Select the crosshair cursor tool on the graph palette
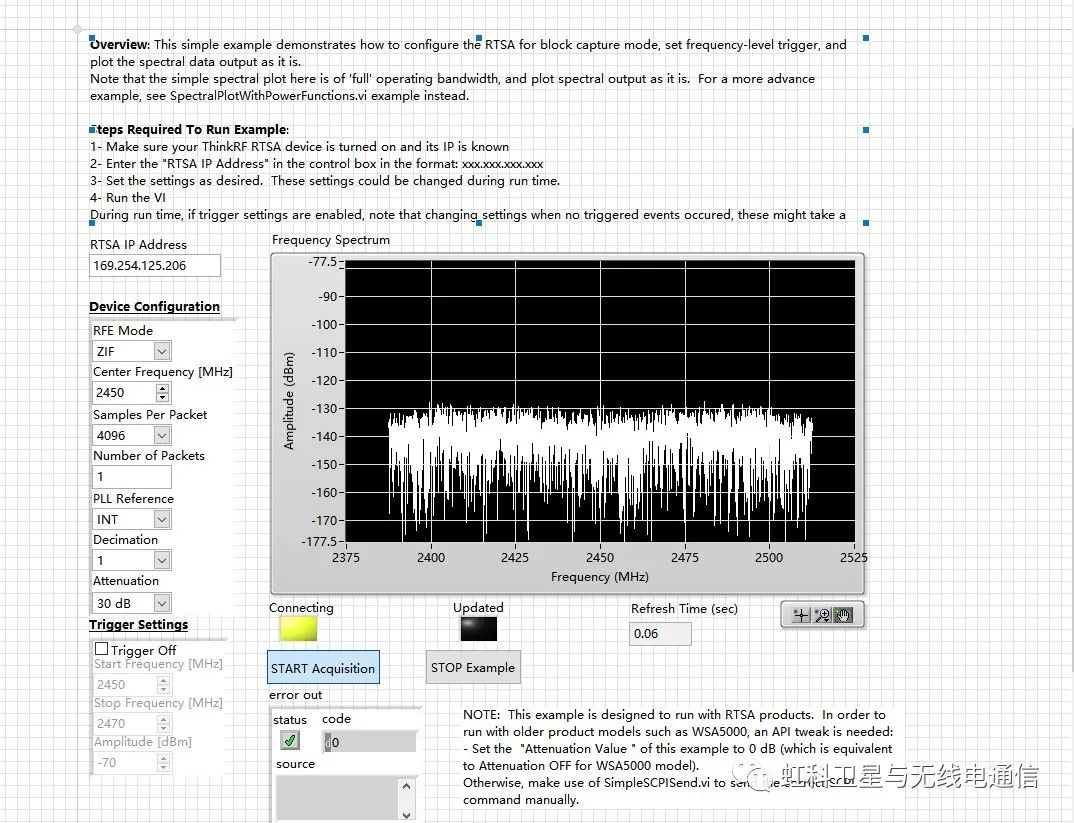This screenshot has height=823, width=1074. point(801,614)
